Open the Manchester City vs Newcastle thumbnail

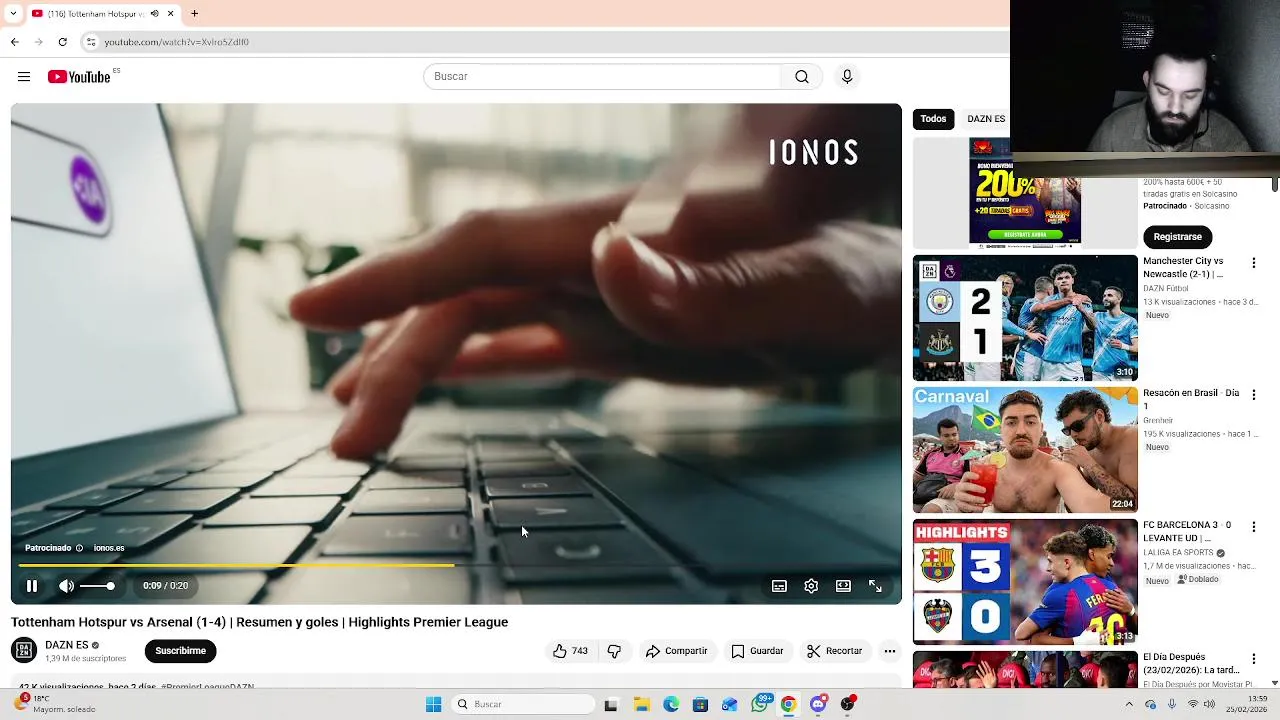pyautogui.click(x=1025, y=318)
